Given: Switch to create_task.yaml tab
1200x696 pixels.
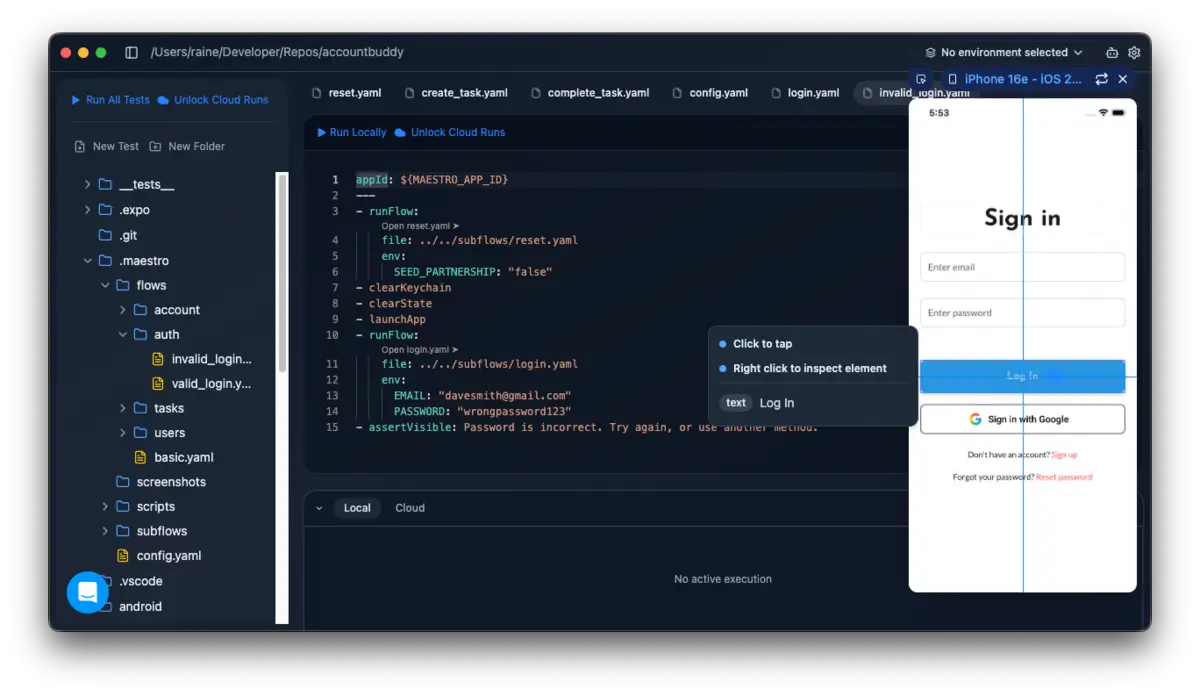Looking at the screenshot, I should pos(456,93).
